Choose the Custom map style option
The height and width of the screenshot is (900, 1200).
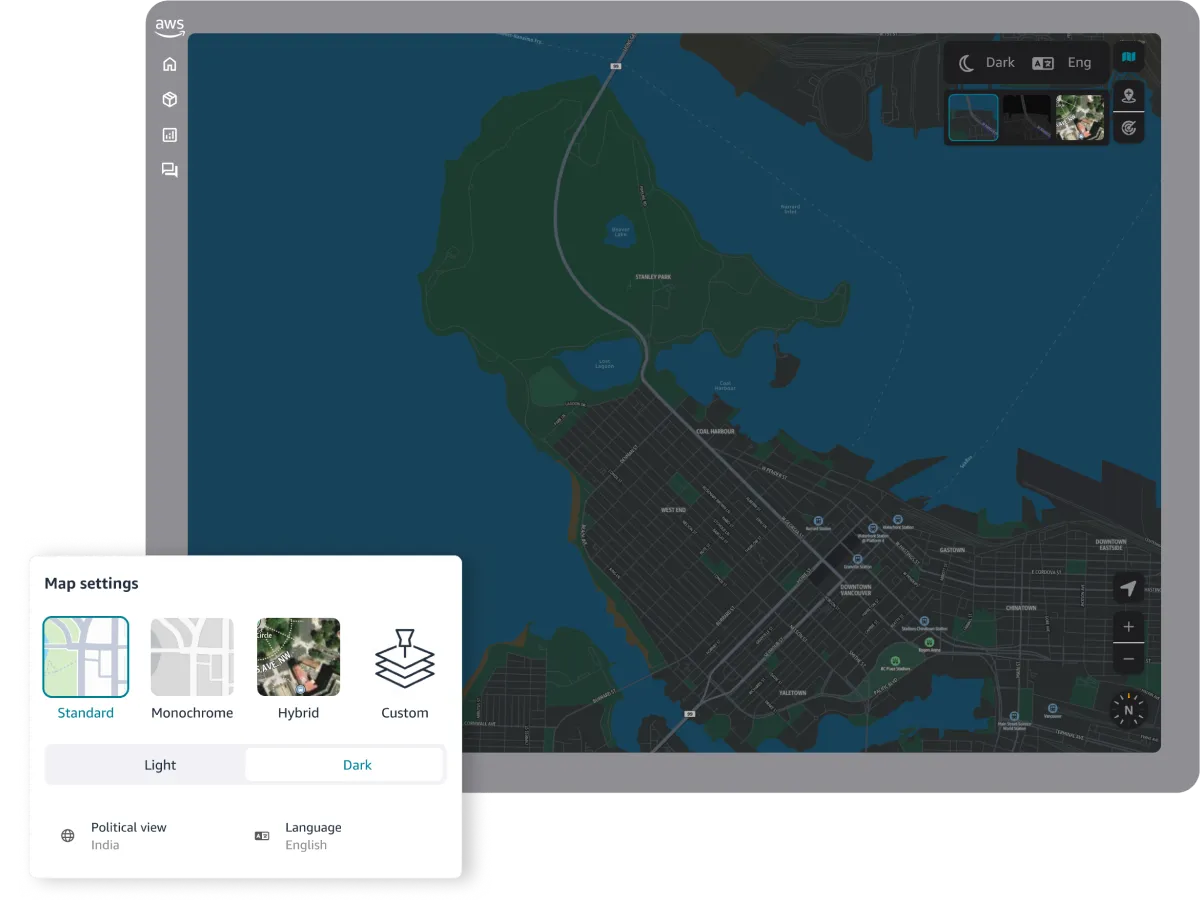click(x=404, y=657)
